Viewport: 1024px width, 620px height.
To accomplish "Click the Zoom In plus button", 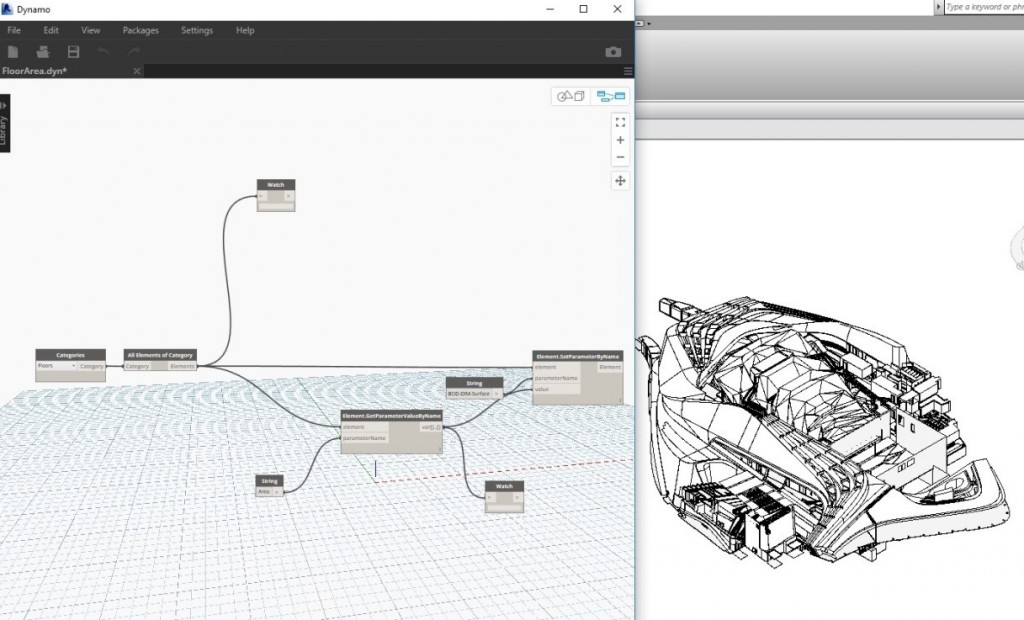I will coord(620,140).
